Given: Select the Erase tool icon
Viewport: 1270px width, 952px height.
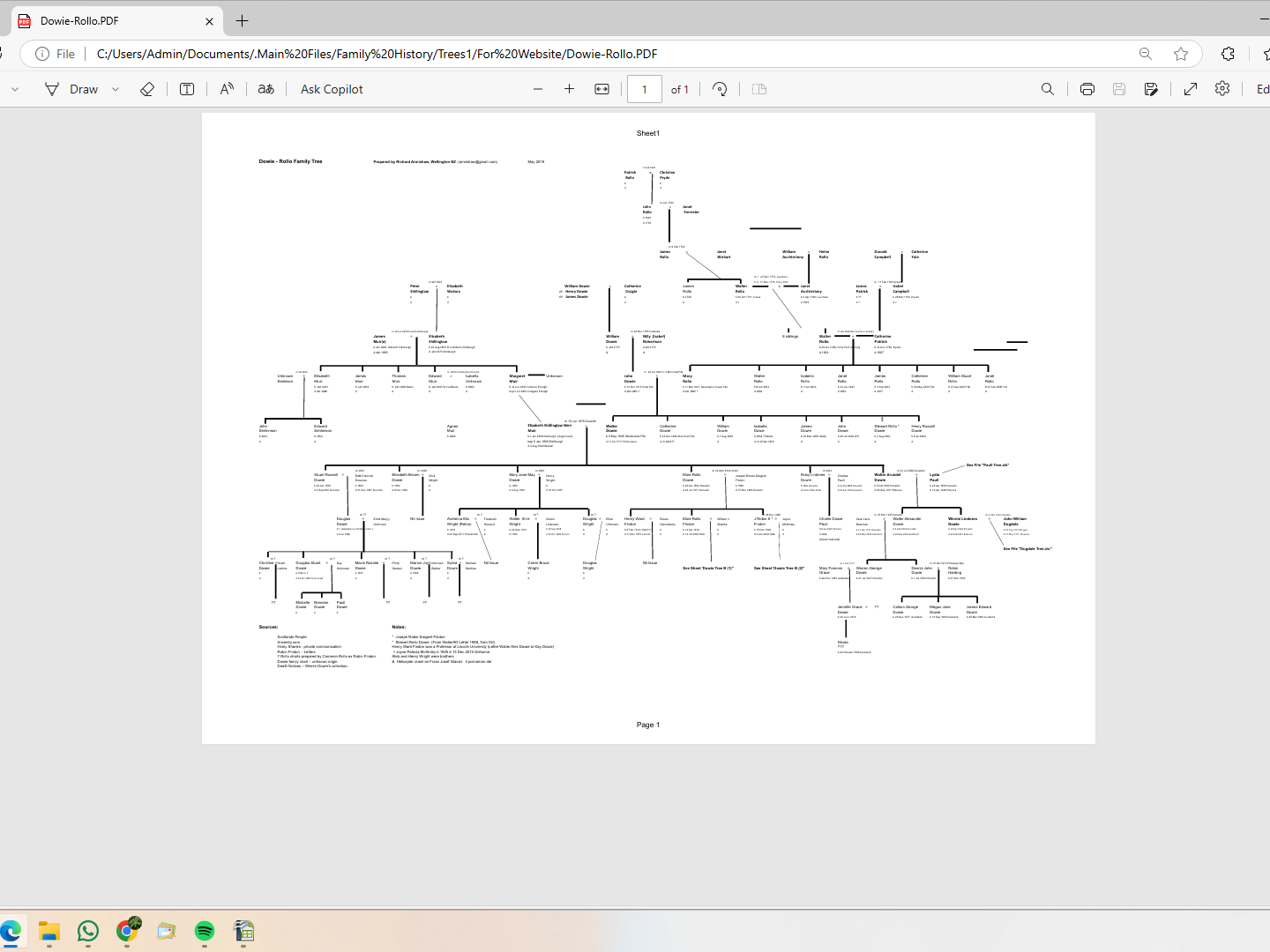Looking at the screenshot, I should point(147,89).
